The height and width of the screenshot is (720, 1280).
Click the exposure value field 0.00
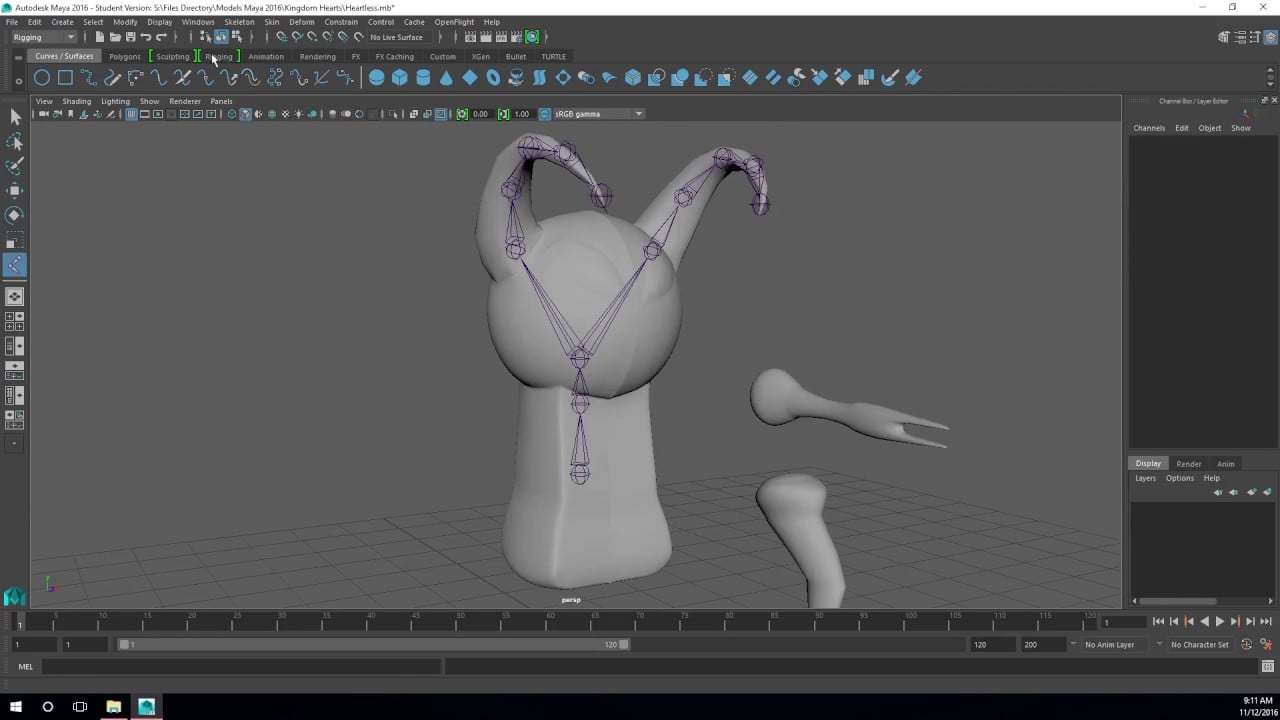(481, 114)
